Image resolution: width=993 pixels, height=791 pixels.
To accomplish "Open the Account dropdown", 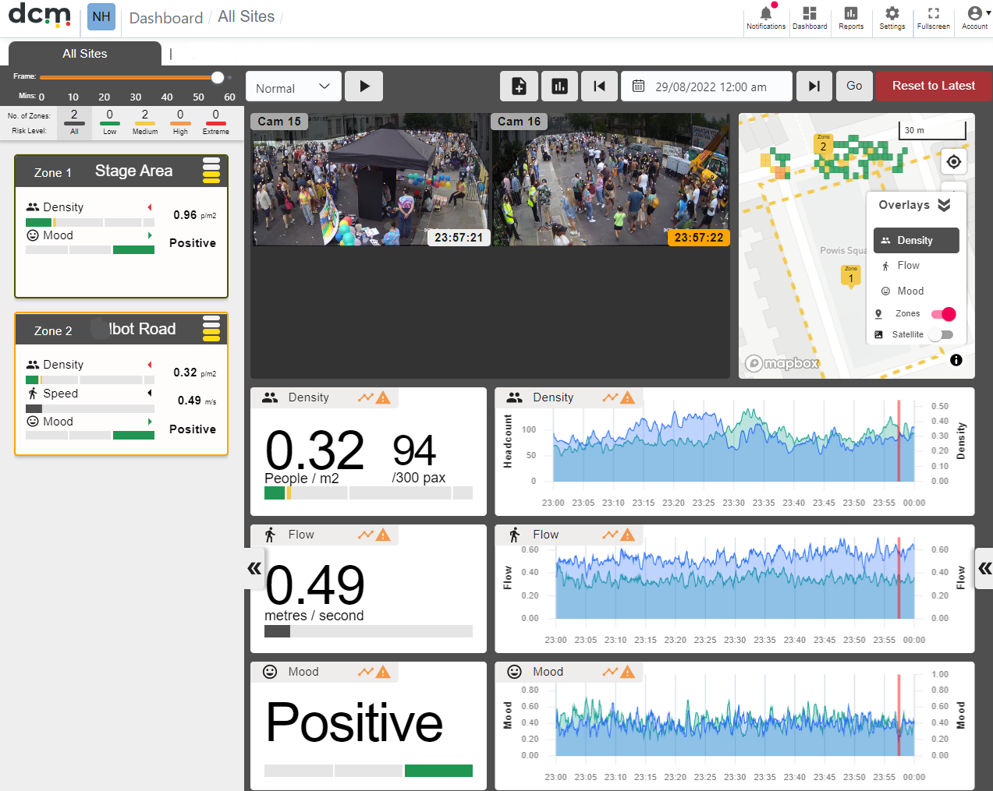I will [x=976, y=18].
